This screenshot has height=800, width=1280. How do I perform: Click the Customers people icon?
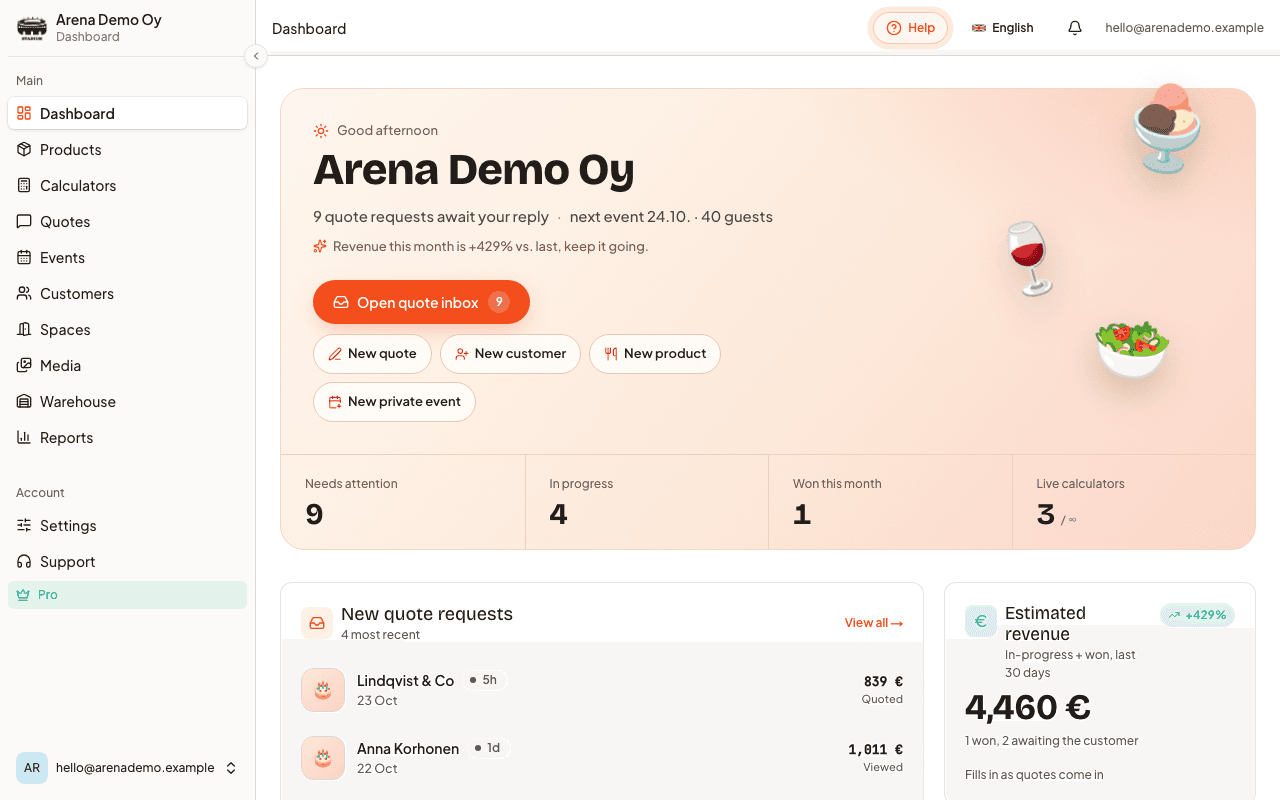(24, 293)
